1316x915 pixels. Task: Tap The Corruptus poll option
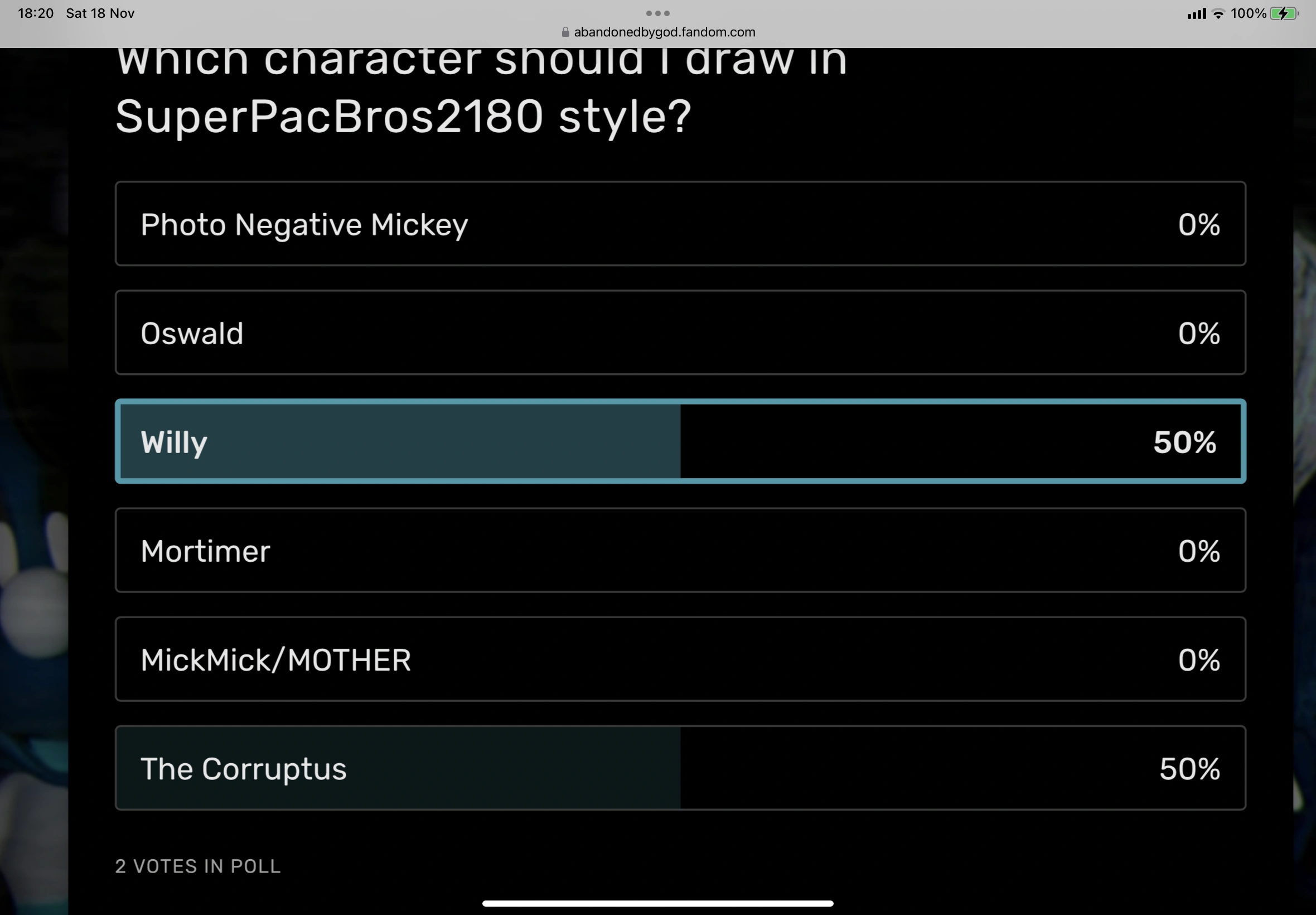[681, 768]
